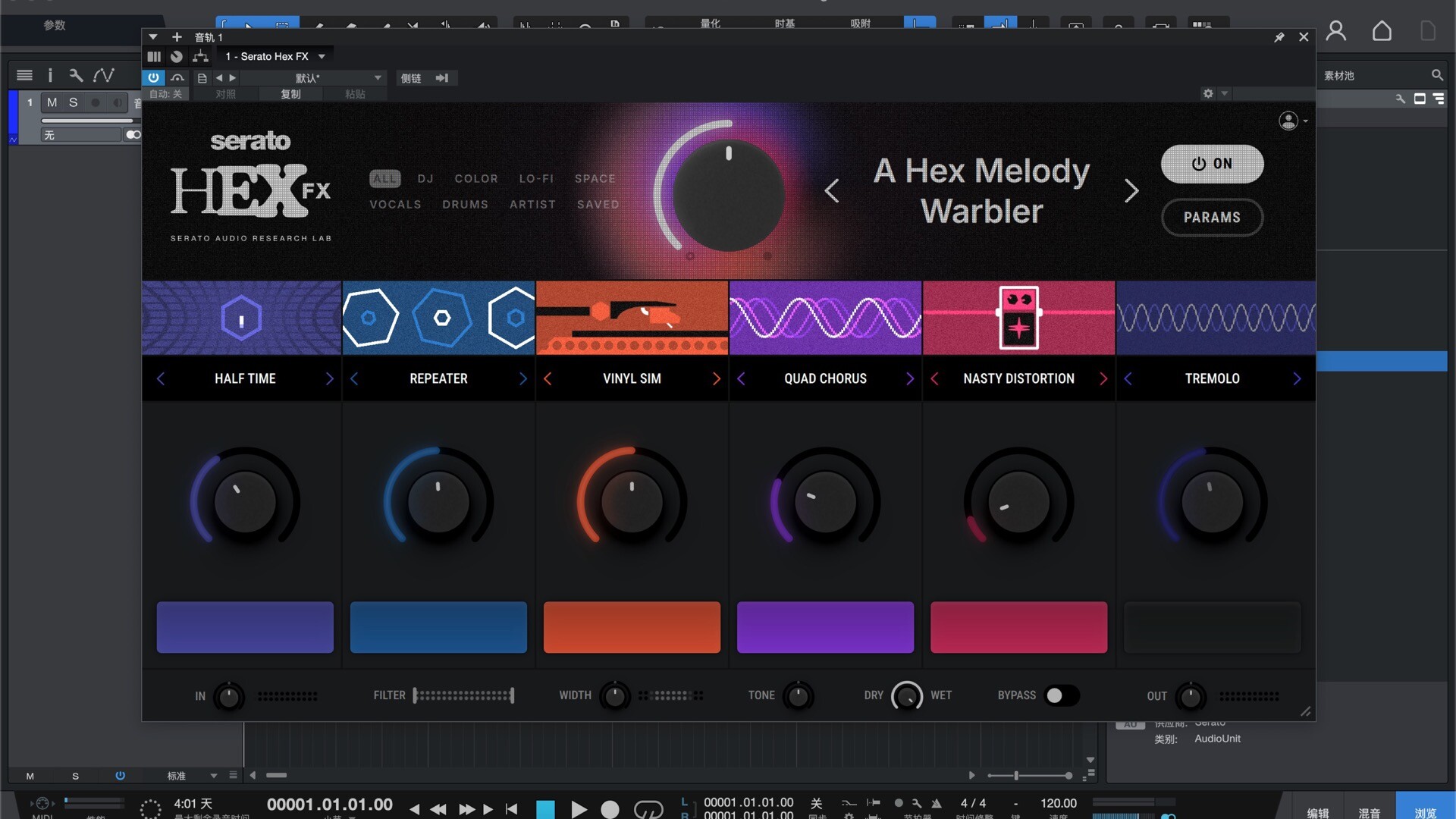Image resolution: width=1456 pixels, height=819 pixels.
Task: Click the OUT gain knob
Action: tap(1190, 696)
